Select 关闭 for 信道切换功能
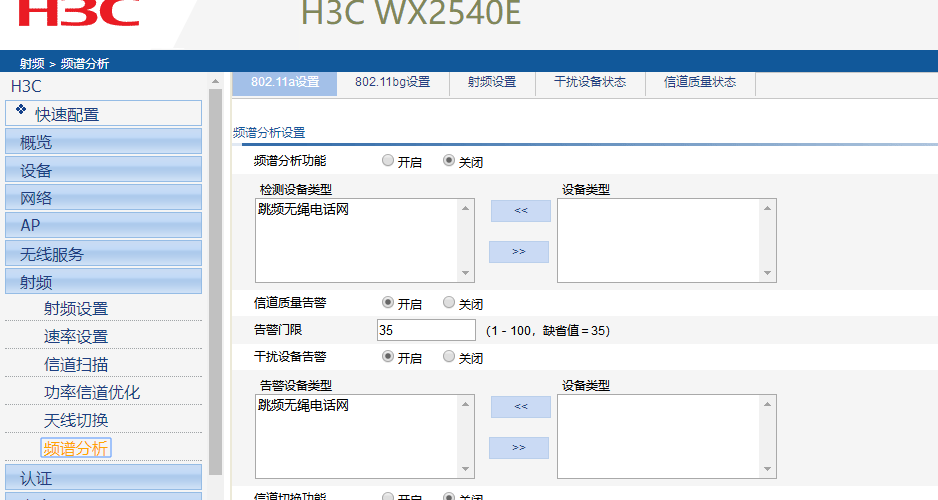 click(x=449, y=496)
